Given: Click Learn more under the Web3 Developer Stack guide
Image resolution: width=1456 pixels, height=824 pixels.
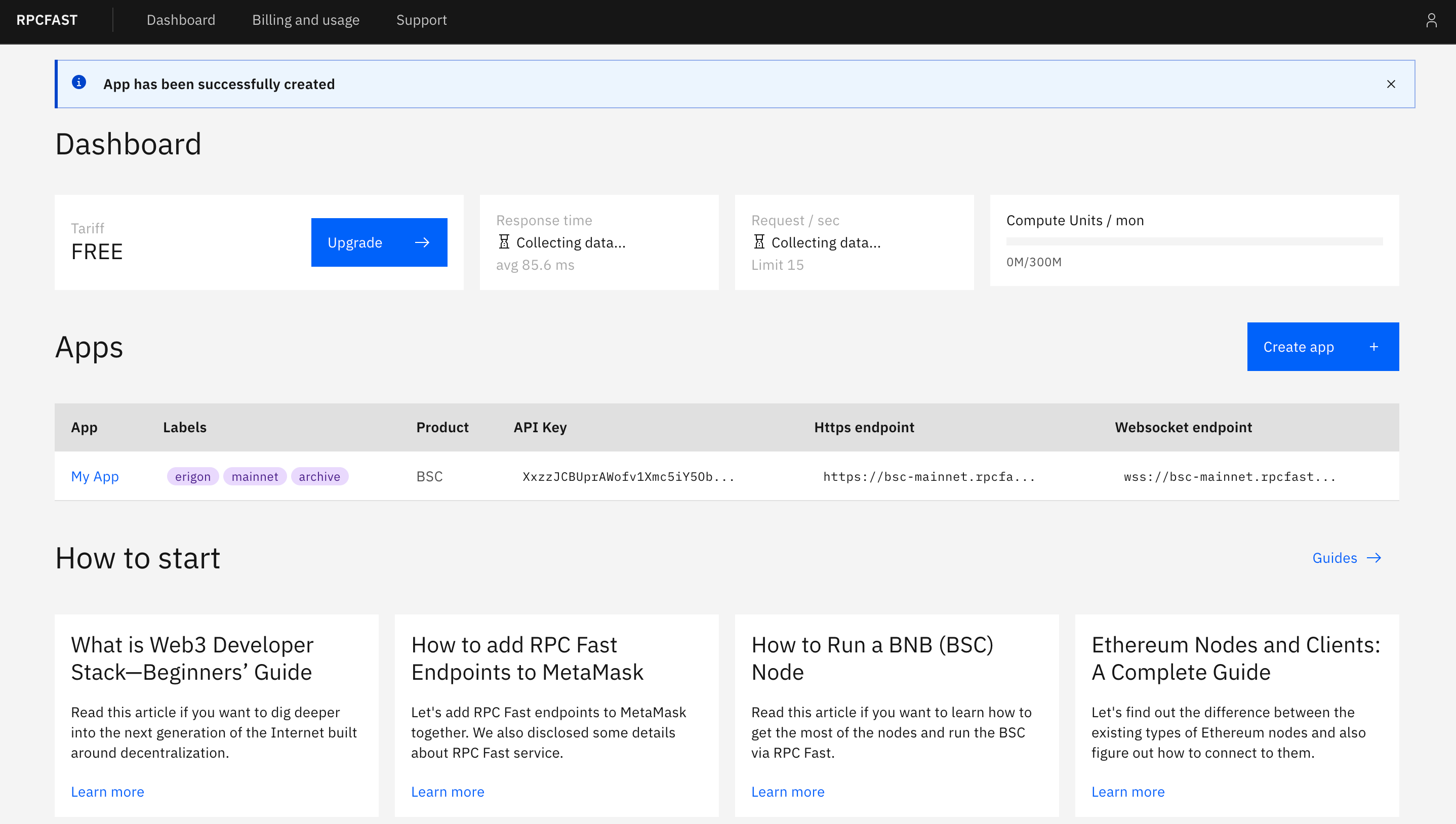Looking at the screenshot, I should click(107, 792).
